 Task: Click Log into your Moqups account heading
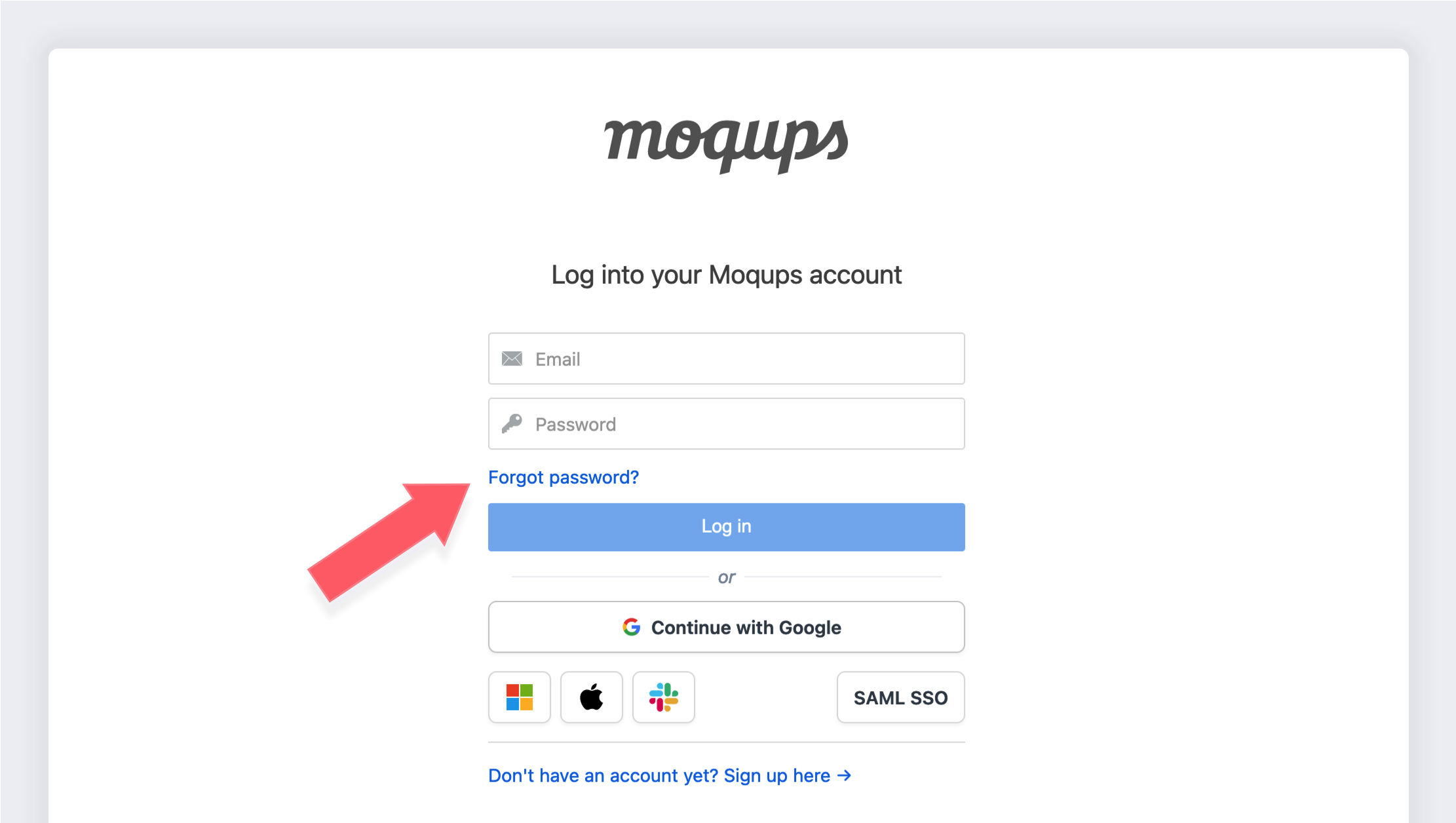pos(727,275)
